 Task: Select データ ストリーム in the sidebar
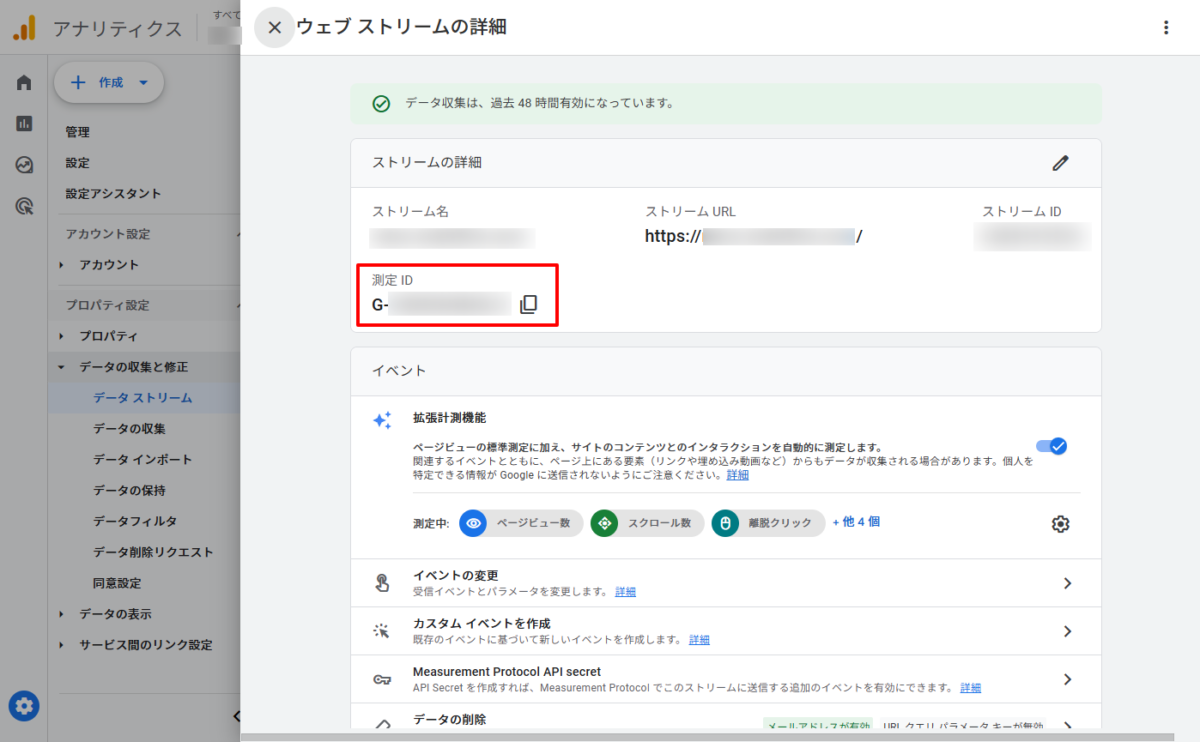click(142, 398)
